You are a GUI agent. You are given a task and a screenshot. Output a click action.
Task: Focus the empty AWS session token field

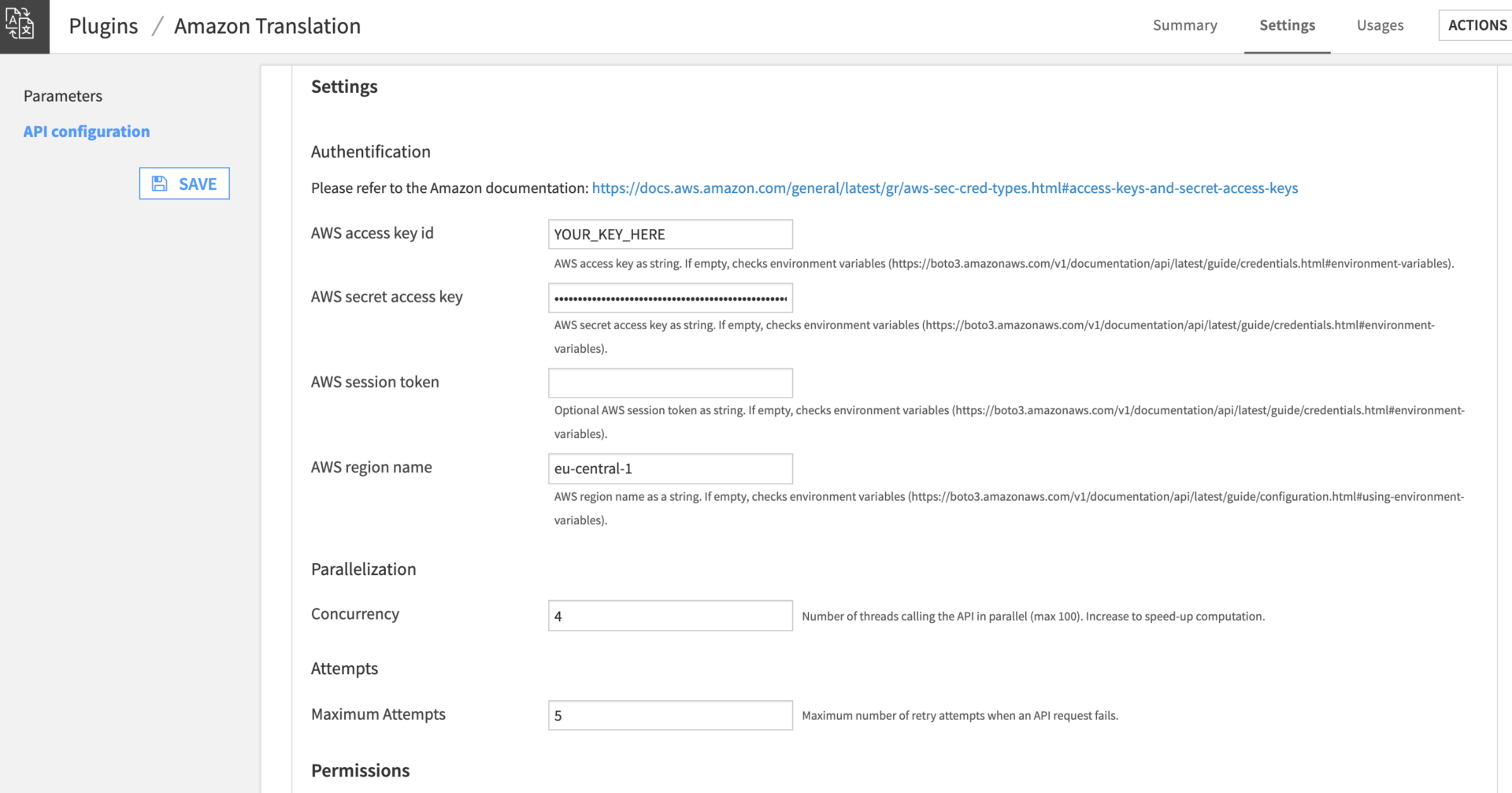[669, 383]
